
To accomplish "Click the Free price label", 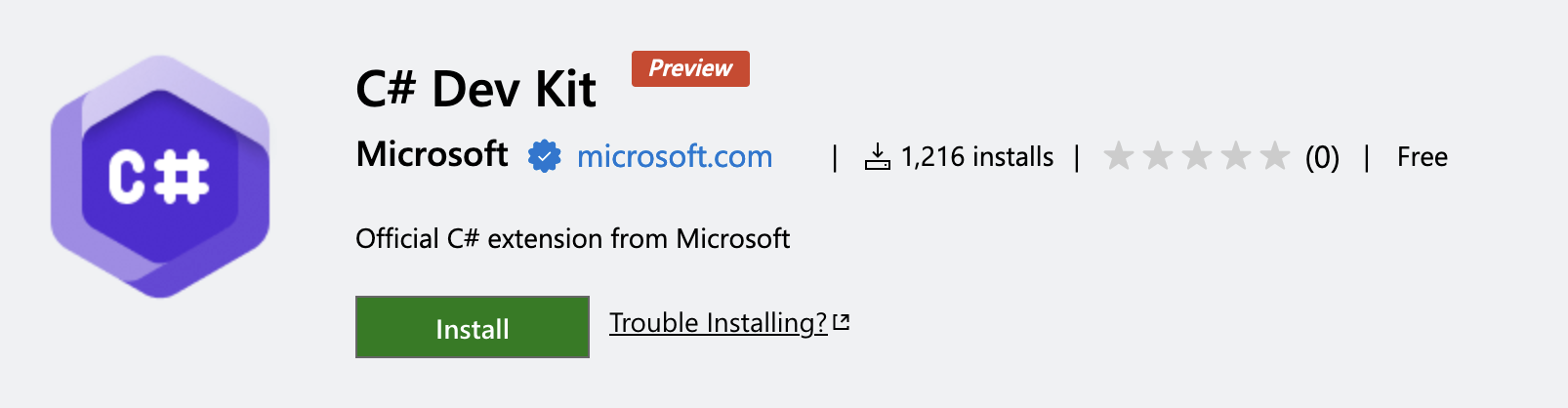I will [1423, 157].
